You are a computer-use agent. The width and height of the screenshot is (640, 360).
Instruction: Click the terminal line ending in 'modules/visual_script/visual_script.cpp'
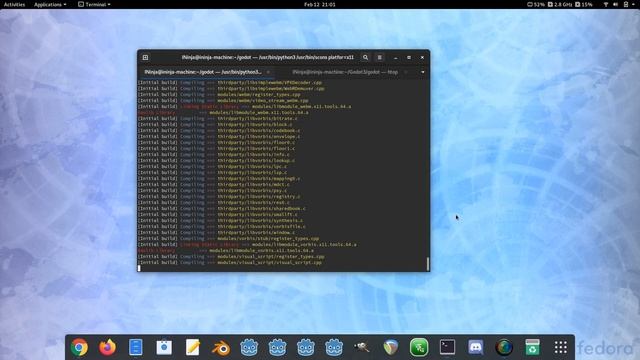230,262
